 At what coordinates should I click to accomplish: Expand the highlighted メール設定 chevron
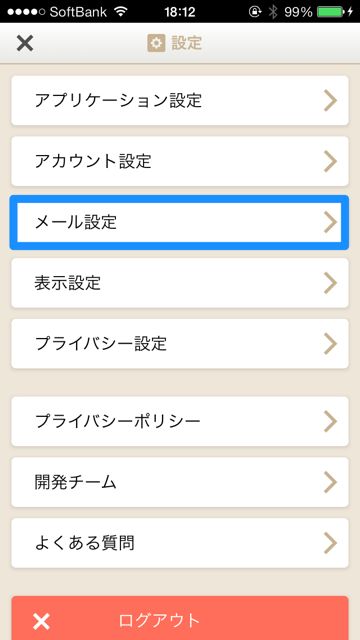coord(330,222)
